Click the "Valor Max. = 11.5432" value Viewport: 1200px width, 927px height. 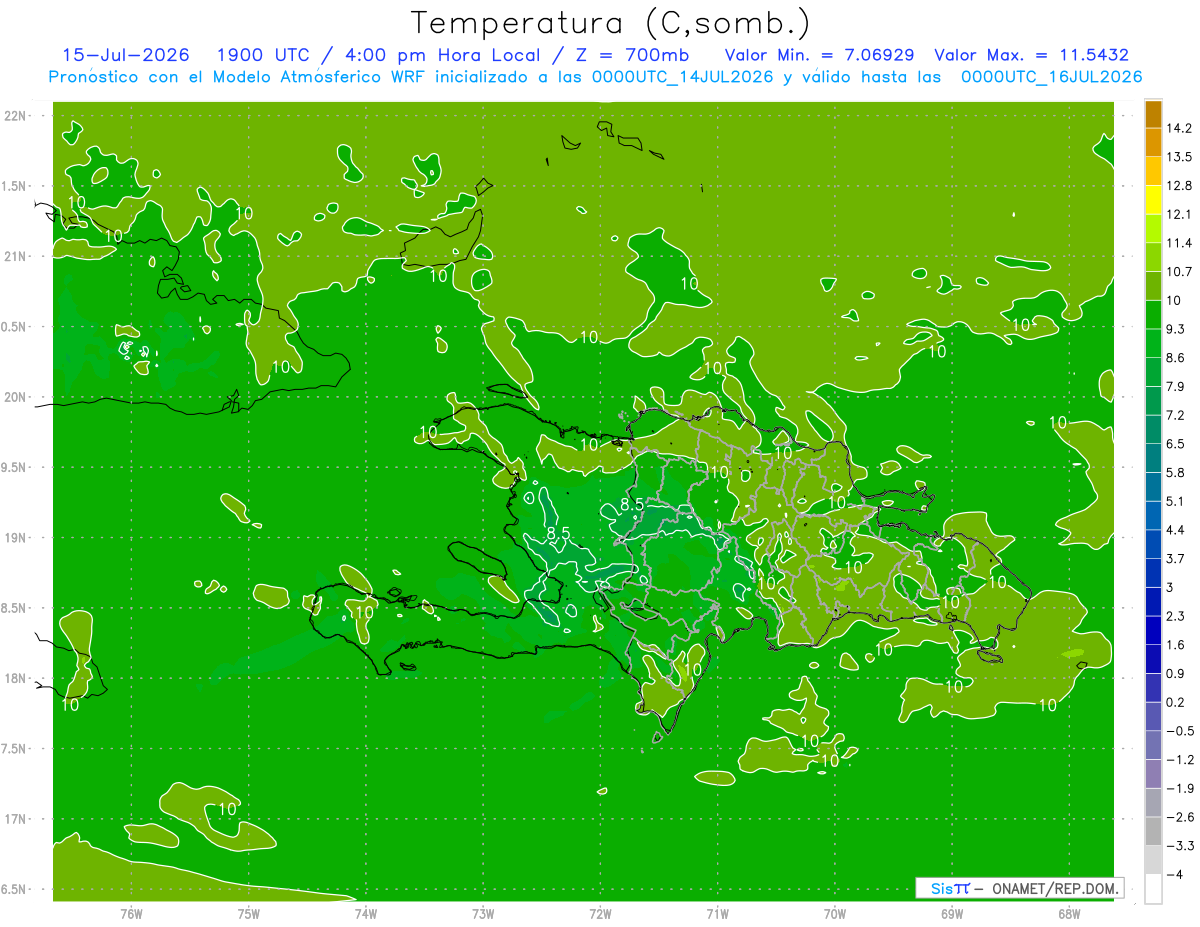[x=1031, y=55]
